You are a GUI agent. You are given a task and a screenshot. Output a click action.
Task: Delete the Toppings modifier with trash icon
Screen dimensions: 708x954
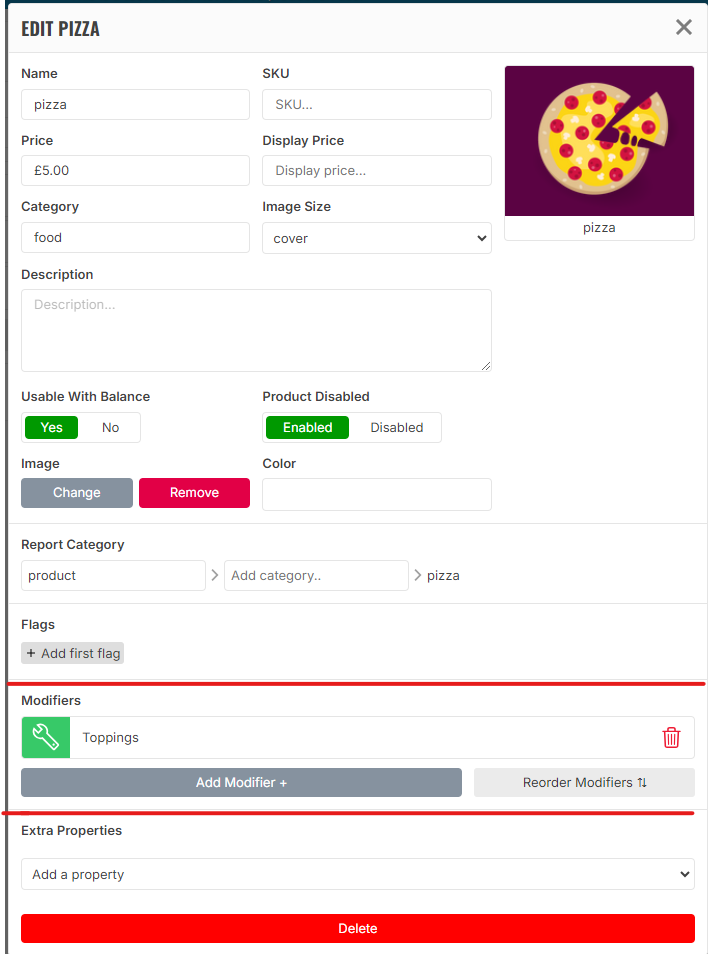[671, 738]
